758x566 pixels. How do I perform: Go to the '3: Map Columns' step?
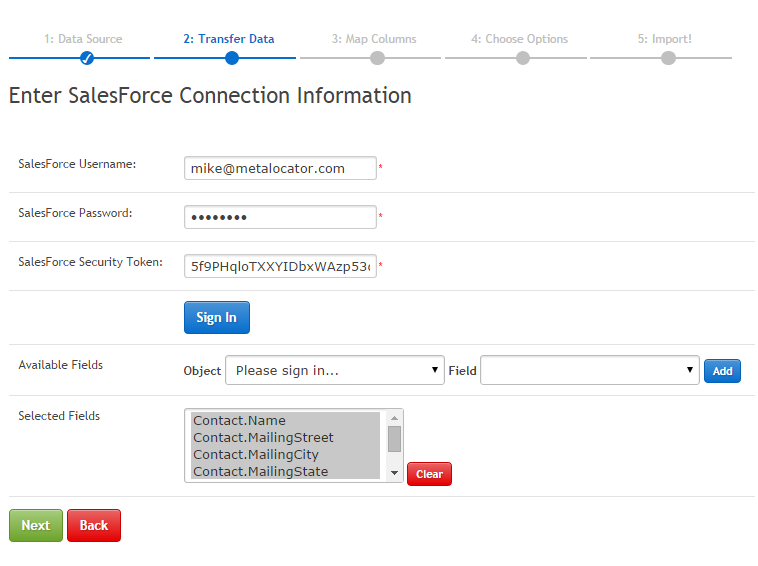click(374, 39)
